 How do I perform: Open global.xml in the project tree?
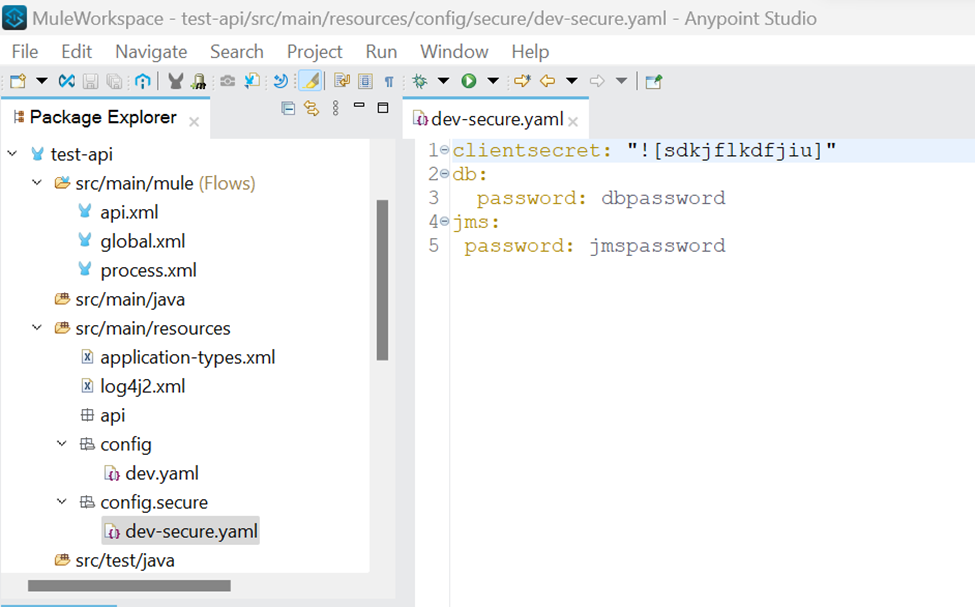142,241
